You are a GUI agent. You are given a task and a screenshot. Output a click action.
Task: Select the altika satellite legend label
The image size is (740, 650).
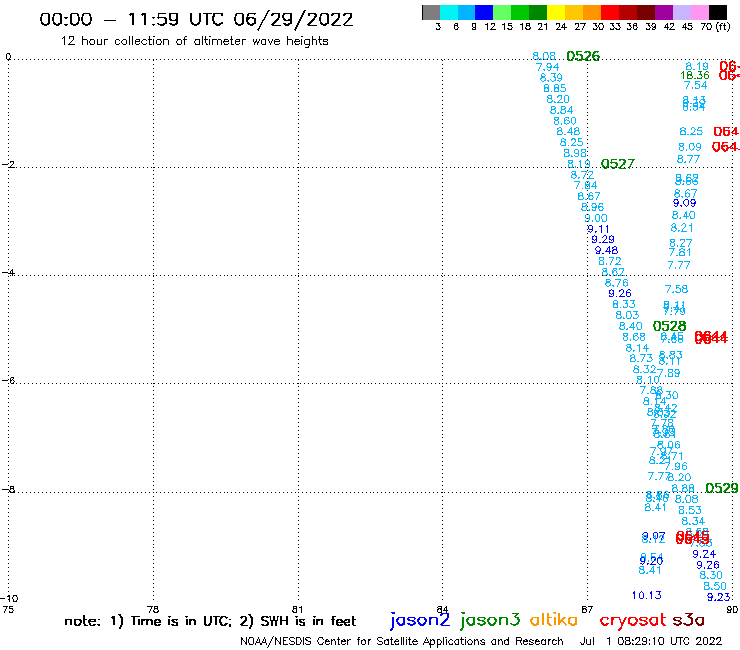pyautogui.click(x=554, y=620)
